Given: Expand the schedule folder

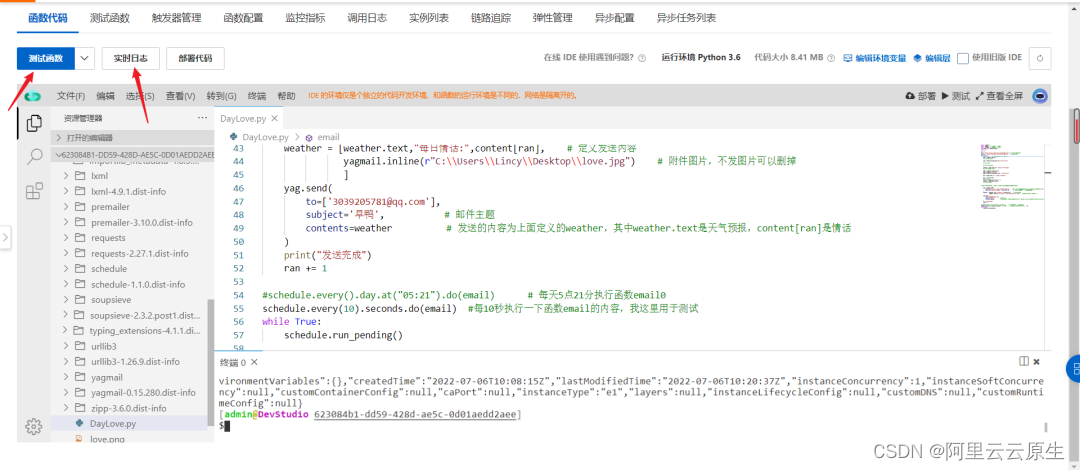Looking at the screenshot, I should pyautogui.click(x=66, y=269).
